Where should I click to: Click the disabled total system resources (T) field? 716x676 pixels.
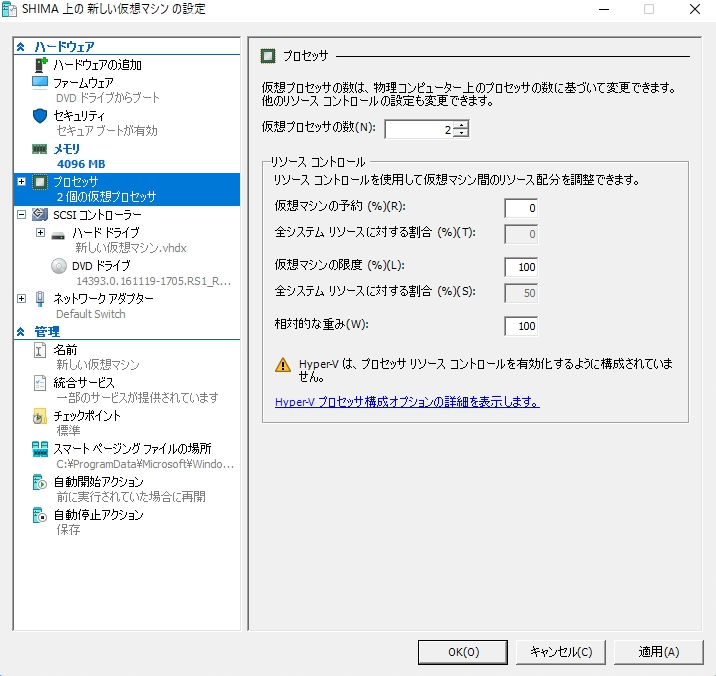tap(521, 234)
